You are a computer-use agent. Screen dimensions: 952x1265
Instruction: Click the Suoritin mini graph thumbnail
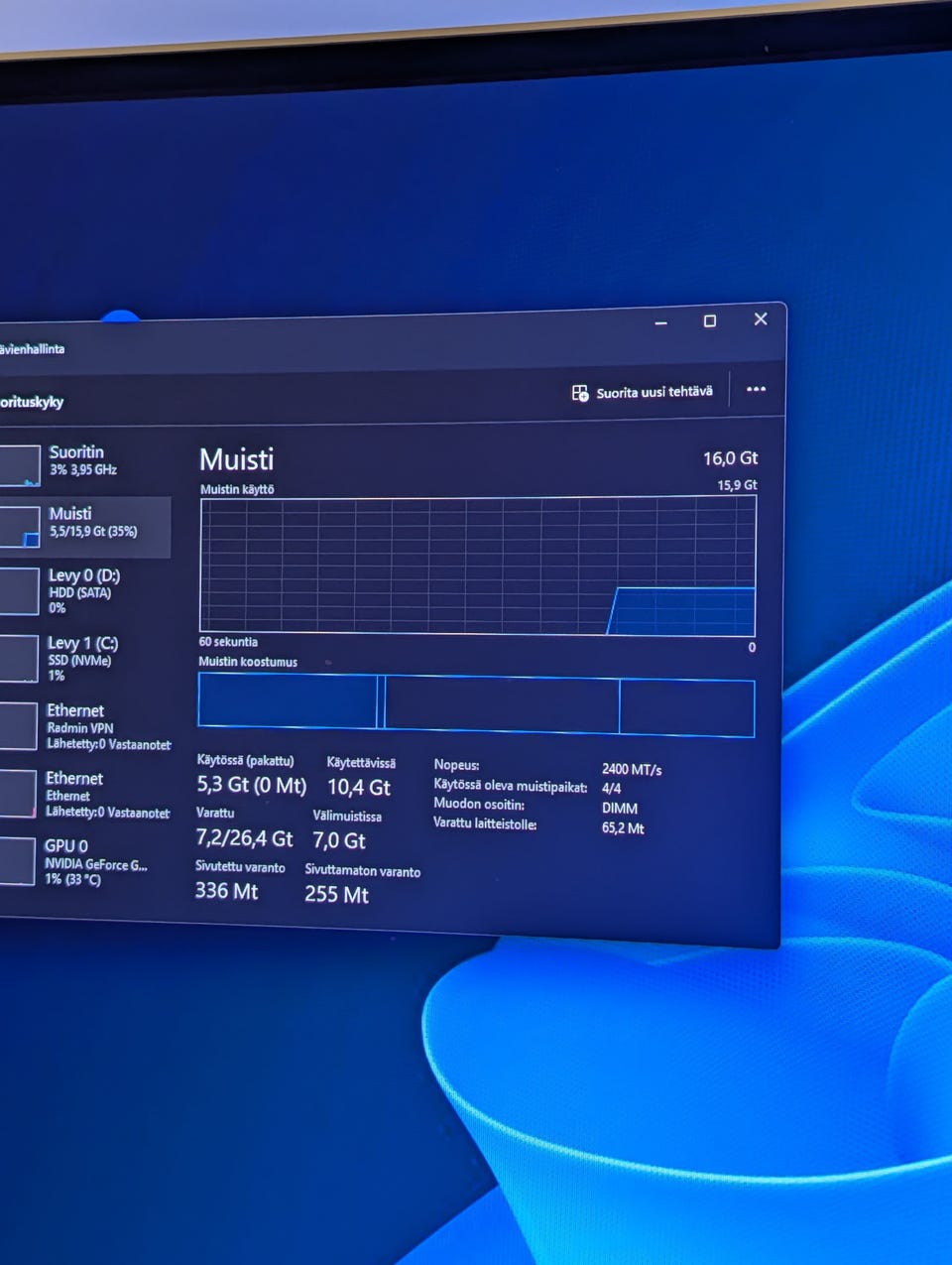tap(20, 466)
